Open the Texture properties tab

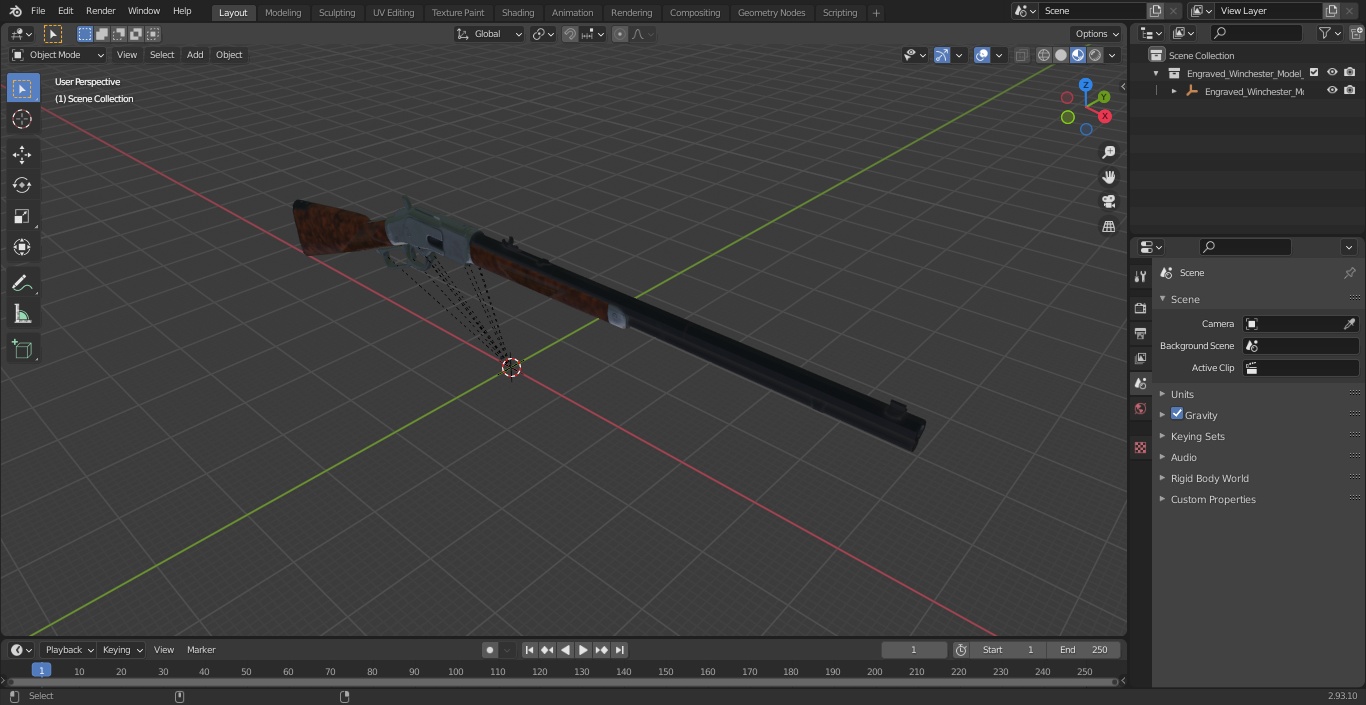pos(1140,447)
